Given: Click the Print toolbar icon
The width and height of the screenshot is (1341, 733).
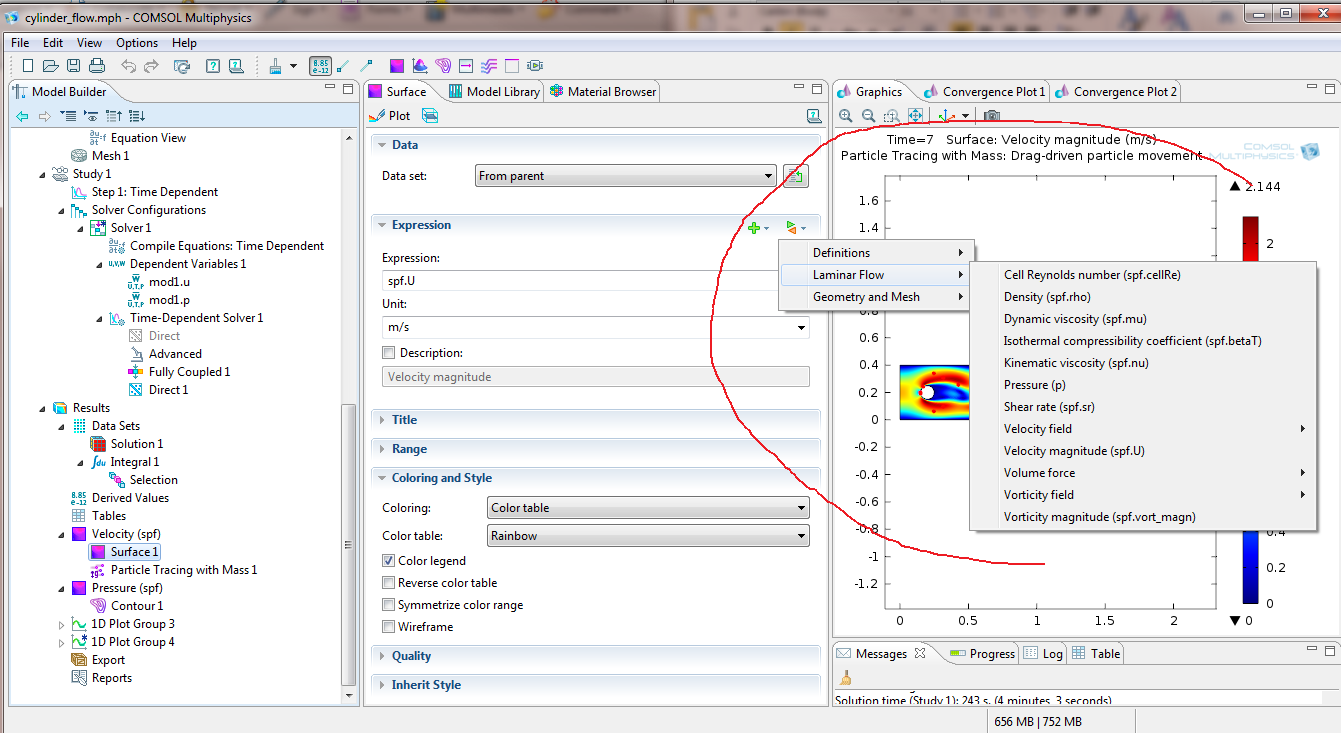Looking at the screenshot, I should 97,66.
